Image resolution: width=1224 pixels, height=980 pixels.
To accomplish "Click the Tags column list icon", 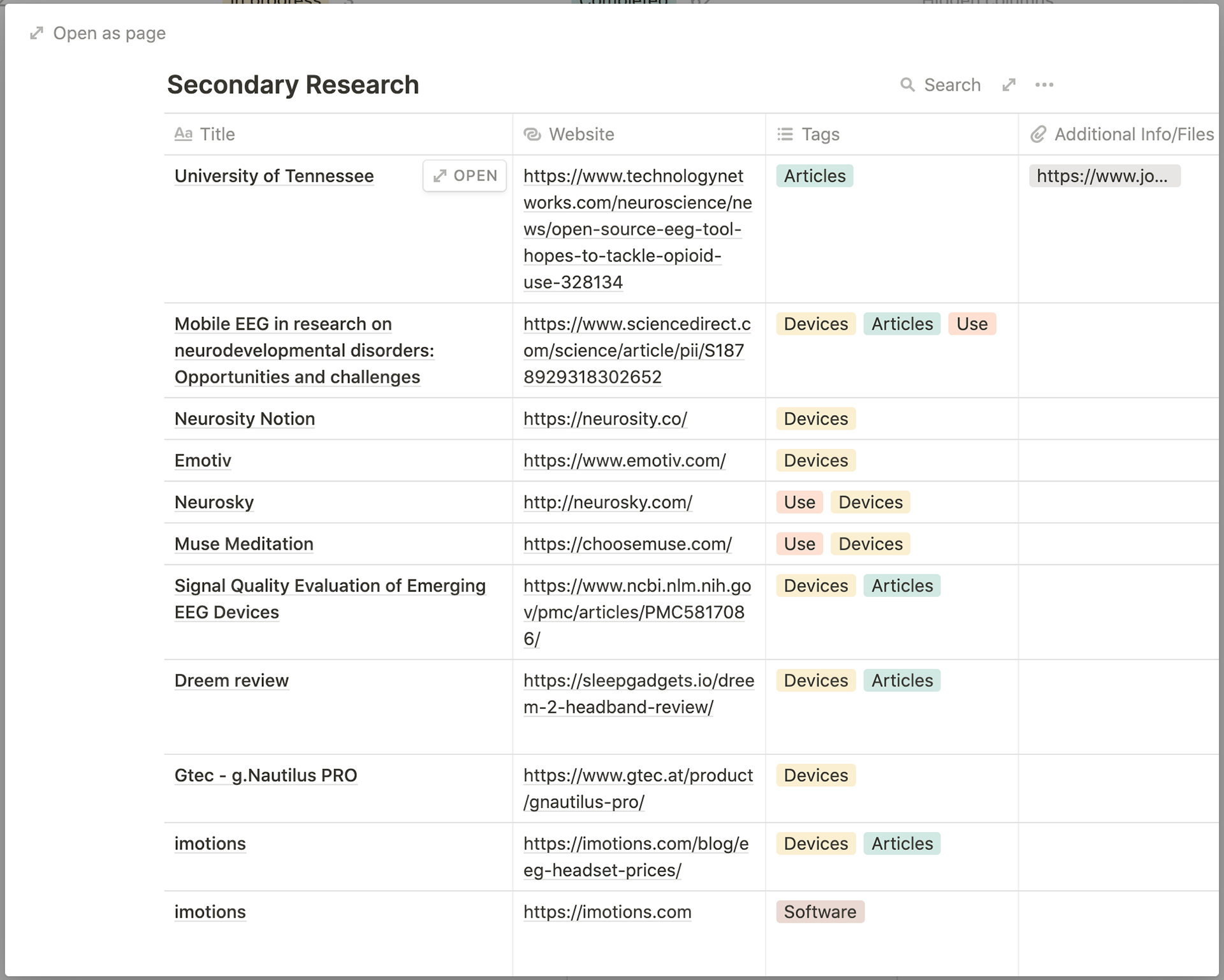I will pos(785,134).
